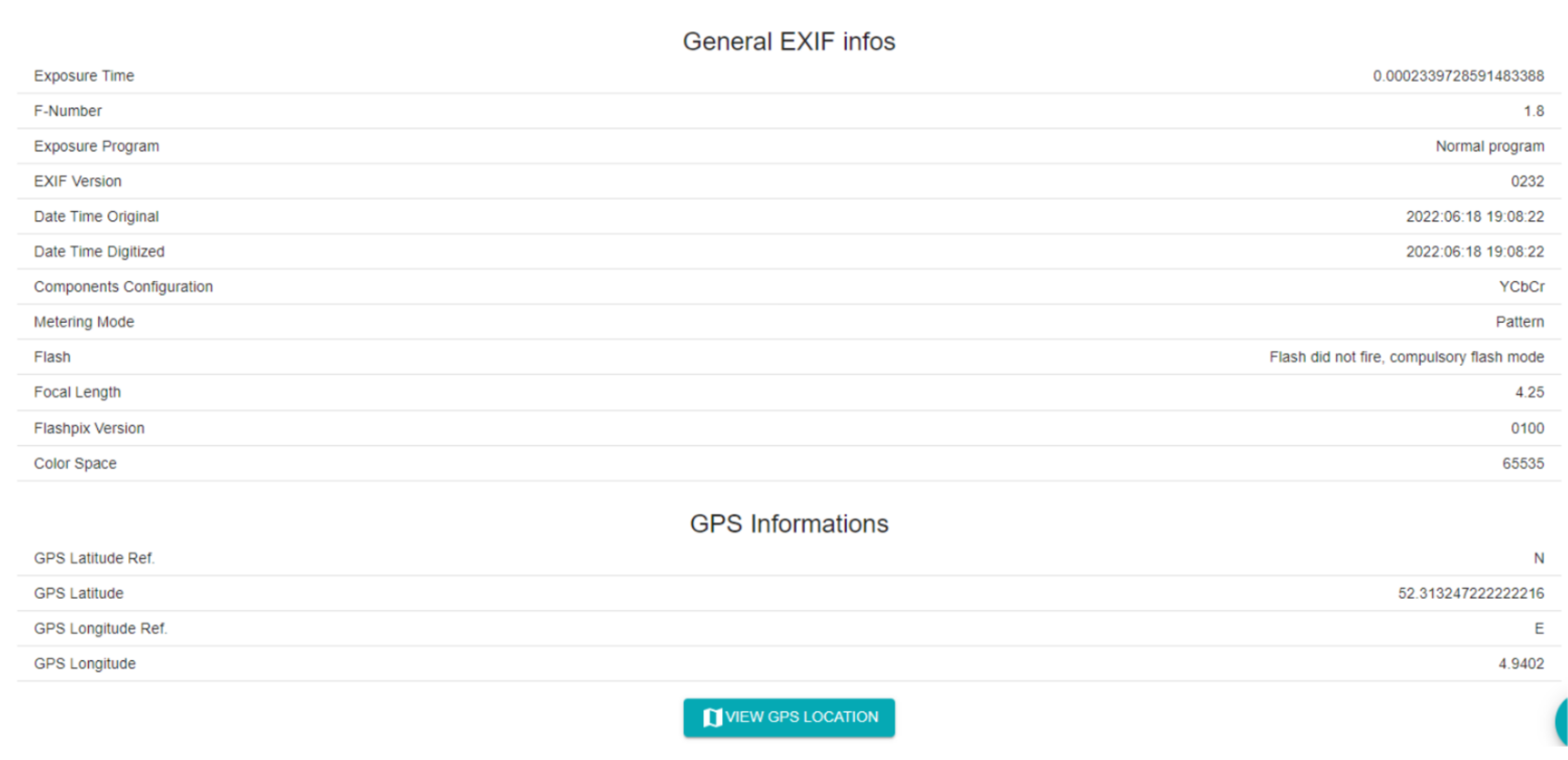This screenshot has height=760, width=1568.
Task: Click the F-Number value 1.8
Action: 1533,111
